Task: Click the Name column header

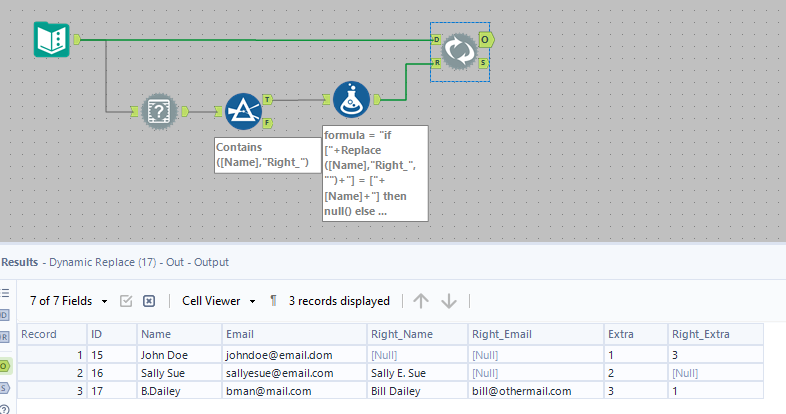Action: click(x=179, y=334)
